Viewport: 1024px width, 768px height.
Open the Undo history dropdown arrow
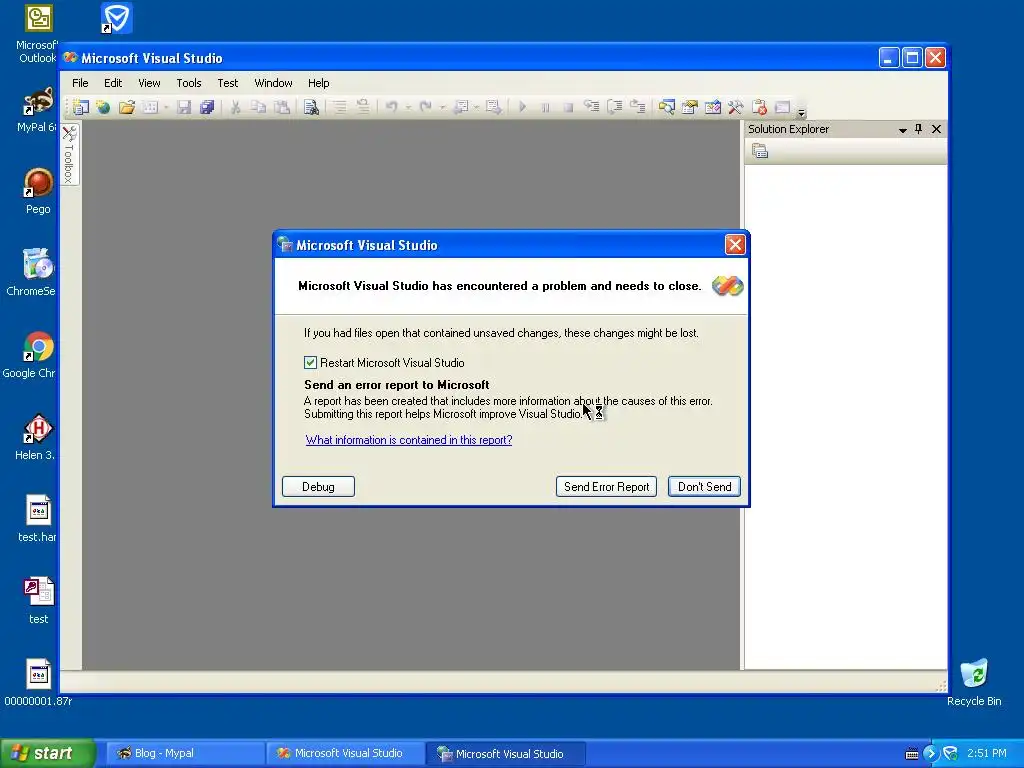(x=408, y=107)
